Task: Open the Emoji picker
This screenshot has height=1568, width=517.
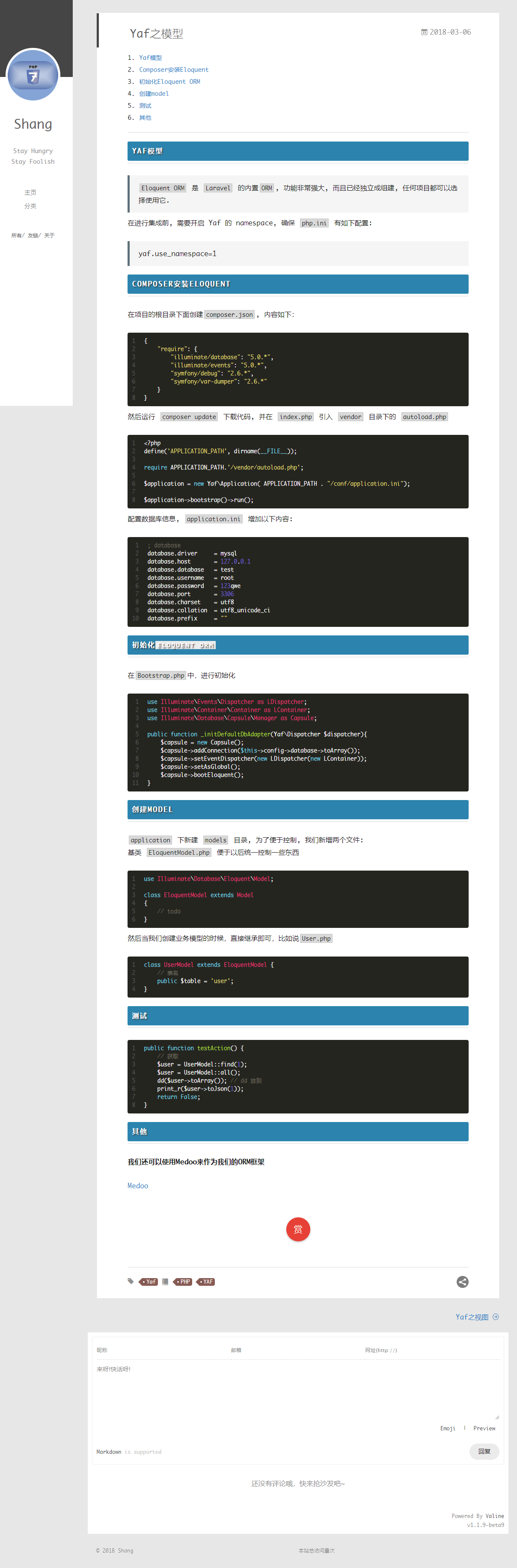Action: point(448,1428)
